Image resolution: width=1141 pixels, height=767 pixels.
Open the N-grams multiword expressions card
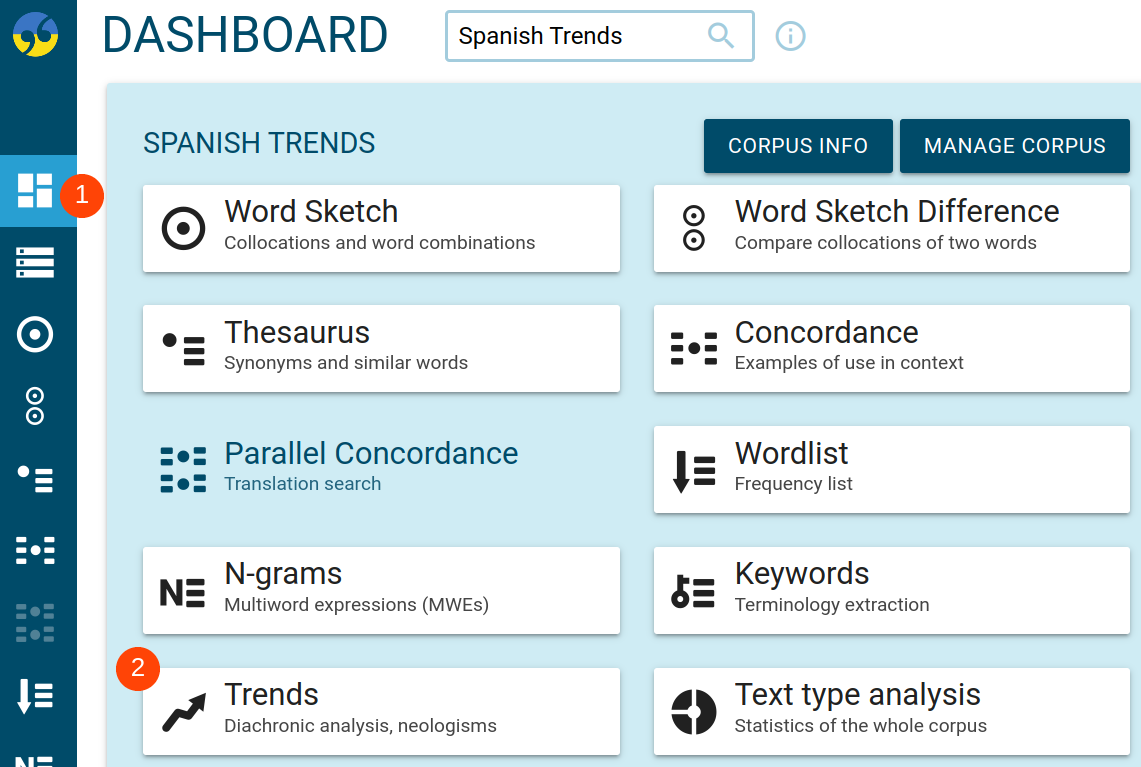pos(381,590)
